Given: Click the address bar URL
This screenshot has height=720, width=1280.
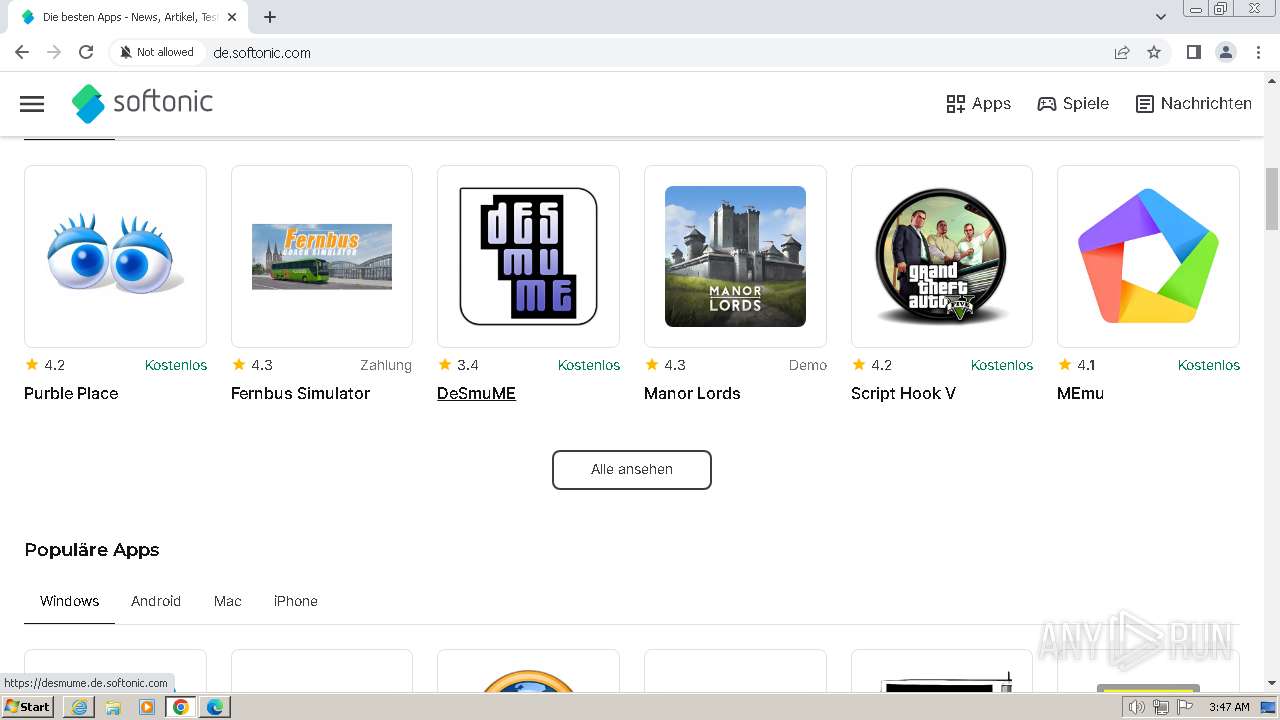Looking at the screenshot, I should 262,53.
